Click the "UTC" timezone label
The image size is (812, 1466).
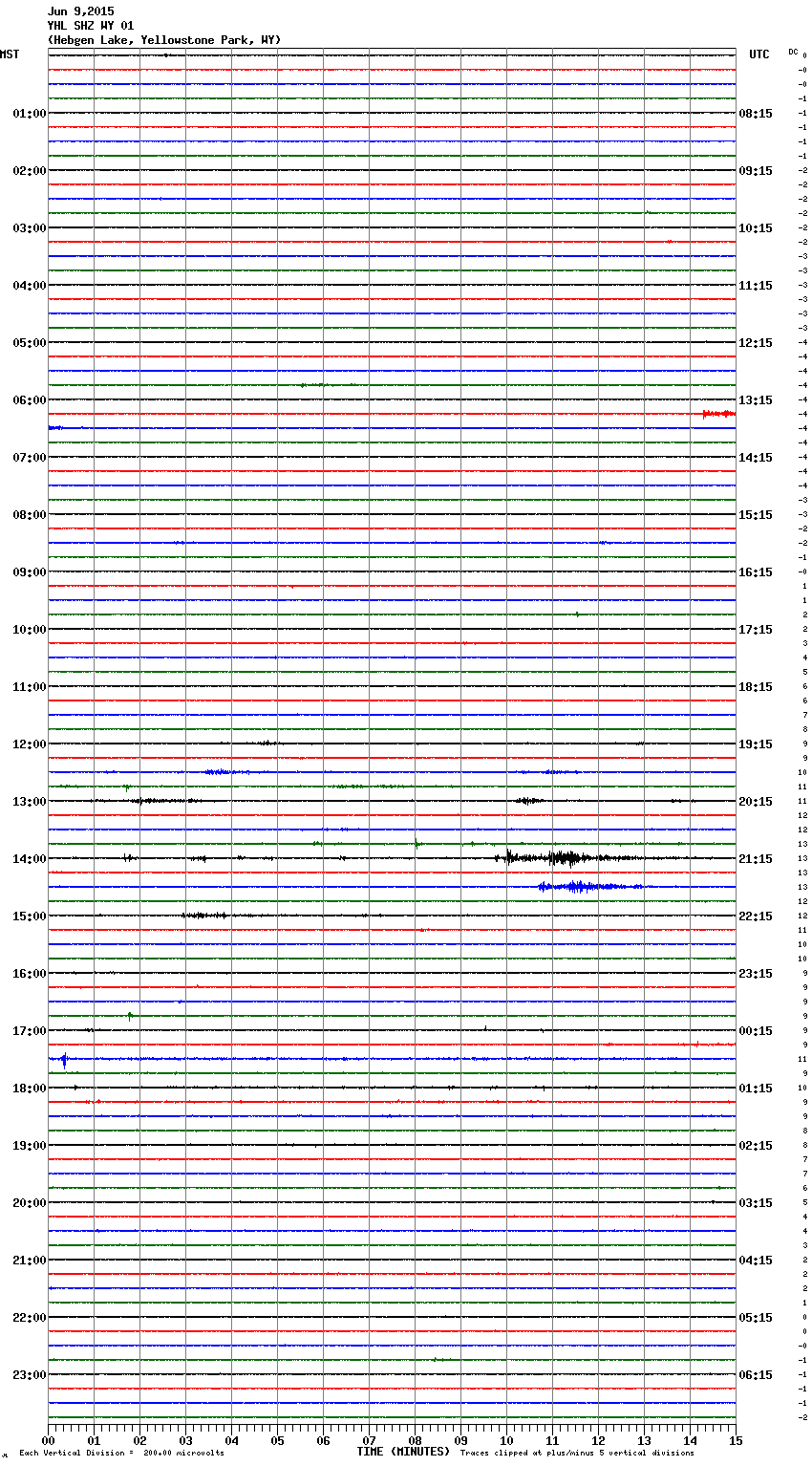(x=759, y=54)
